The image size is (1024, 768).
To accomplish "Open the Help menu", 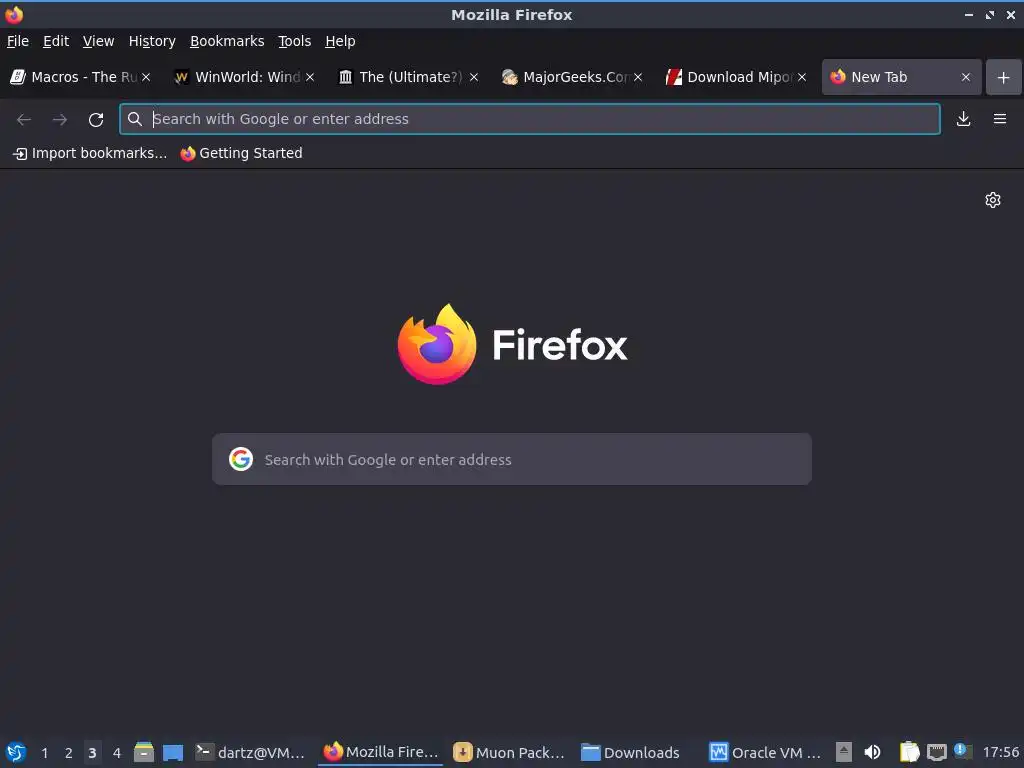I will click(340, 41).
